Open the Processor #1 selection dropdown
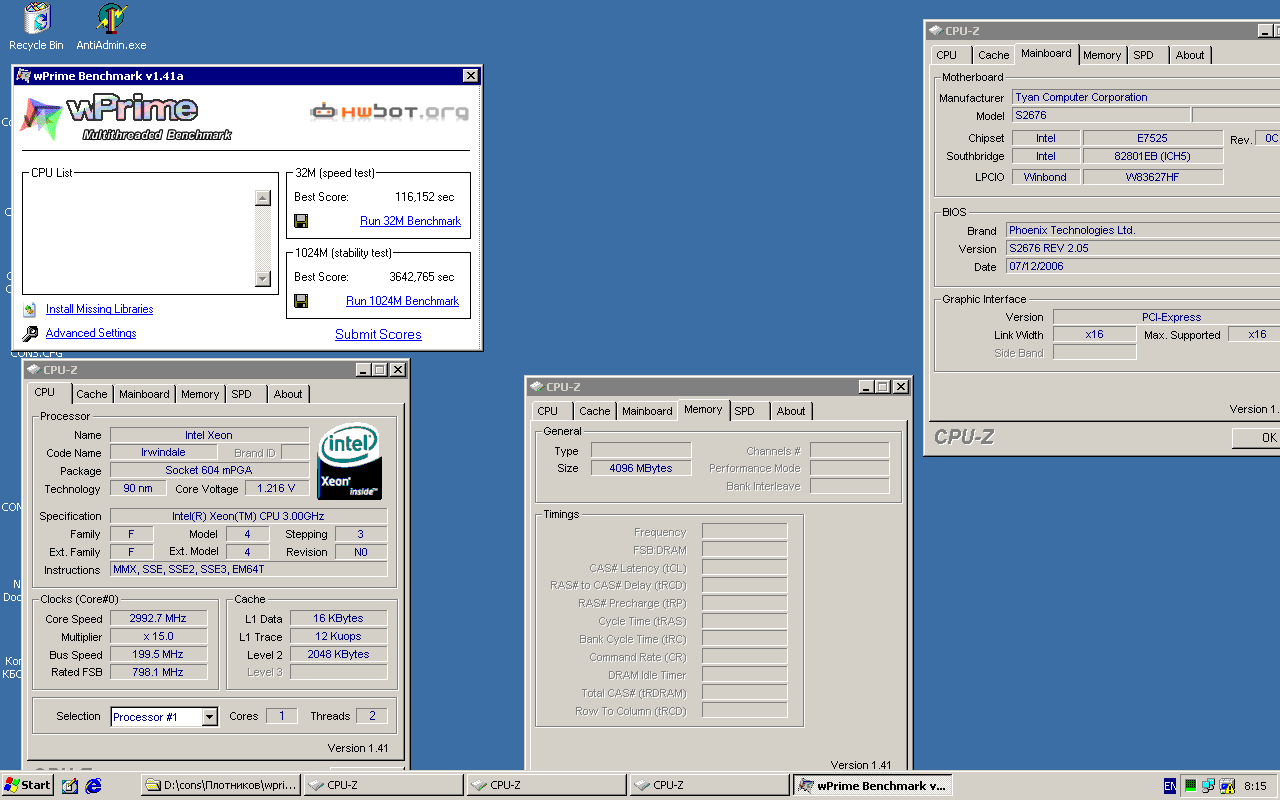 (x=209, y=717)
